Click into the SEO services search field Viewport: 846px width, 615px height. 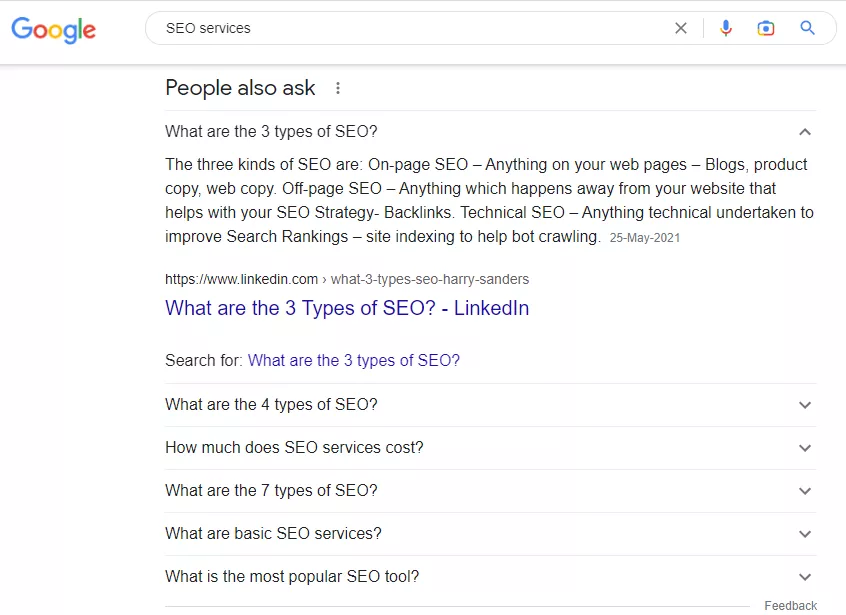[x=410, y=28]
